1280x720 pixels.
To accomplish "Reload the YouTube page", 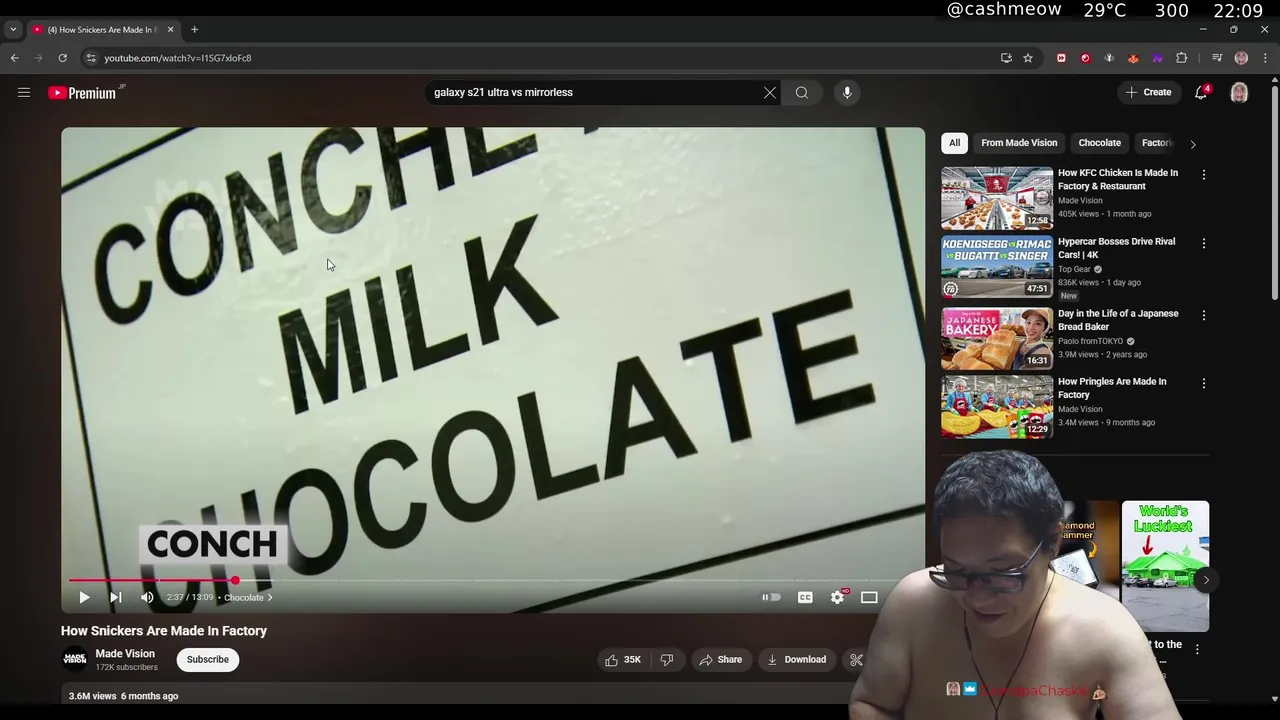I will [x=62, y=58].
